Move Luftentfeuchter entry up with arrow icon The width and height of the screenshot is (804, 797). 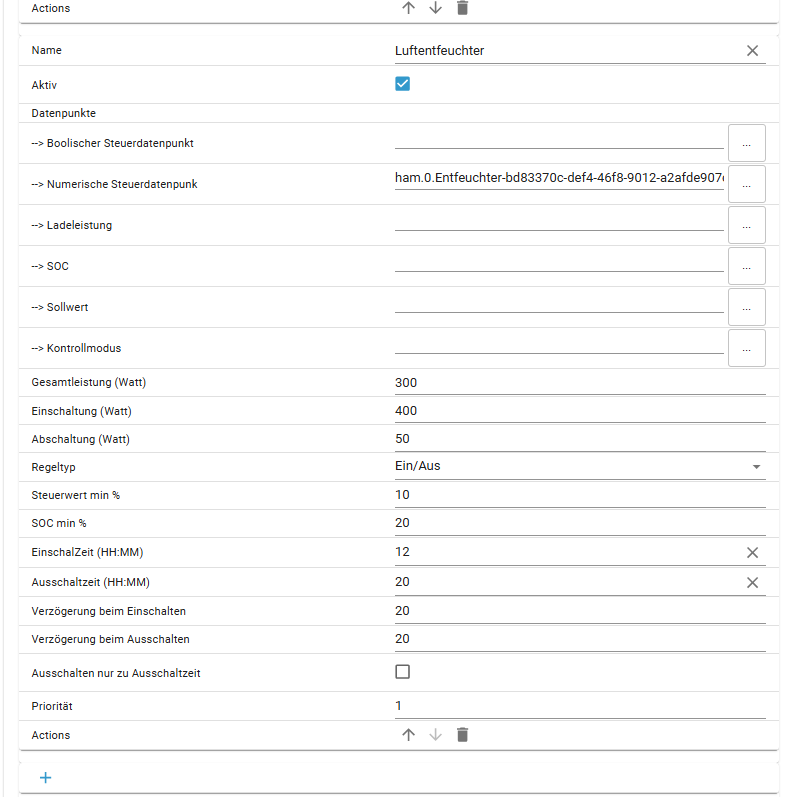[x=408, y=735]
